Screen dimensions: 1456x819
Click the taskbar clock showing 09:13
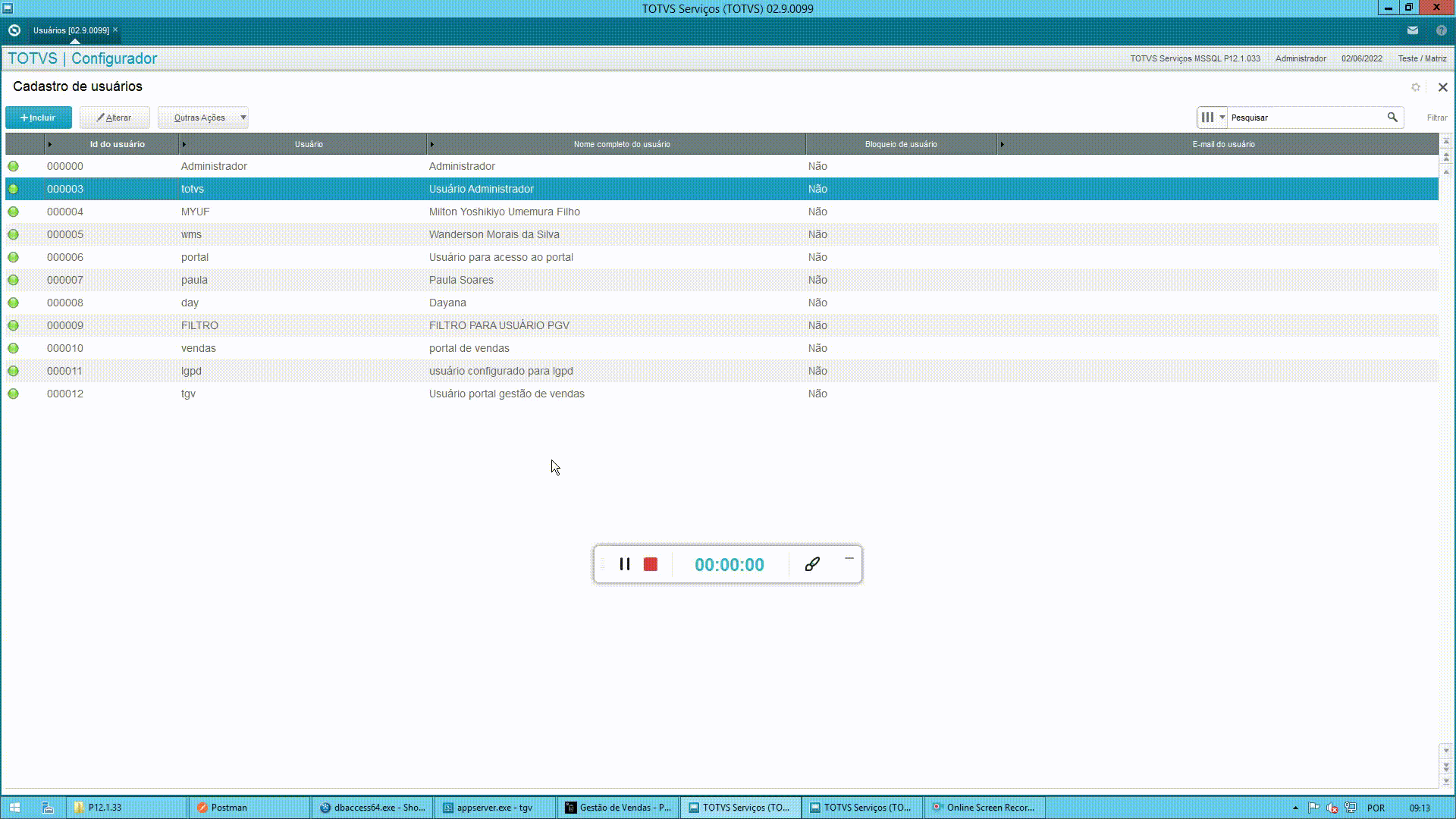click(1420, 808)
